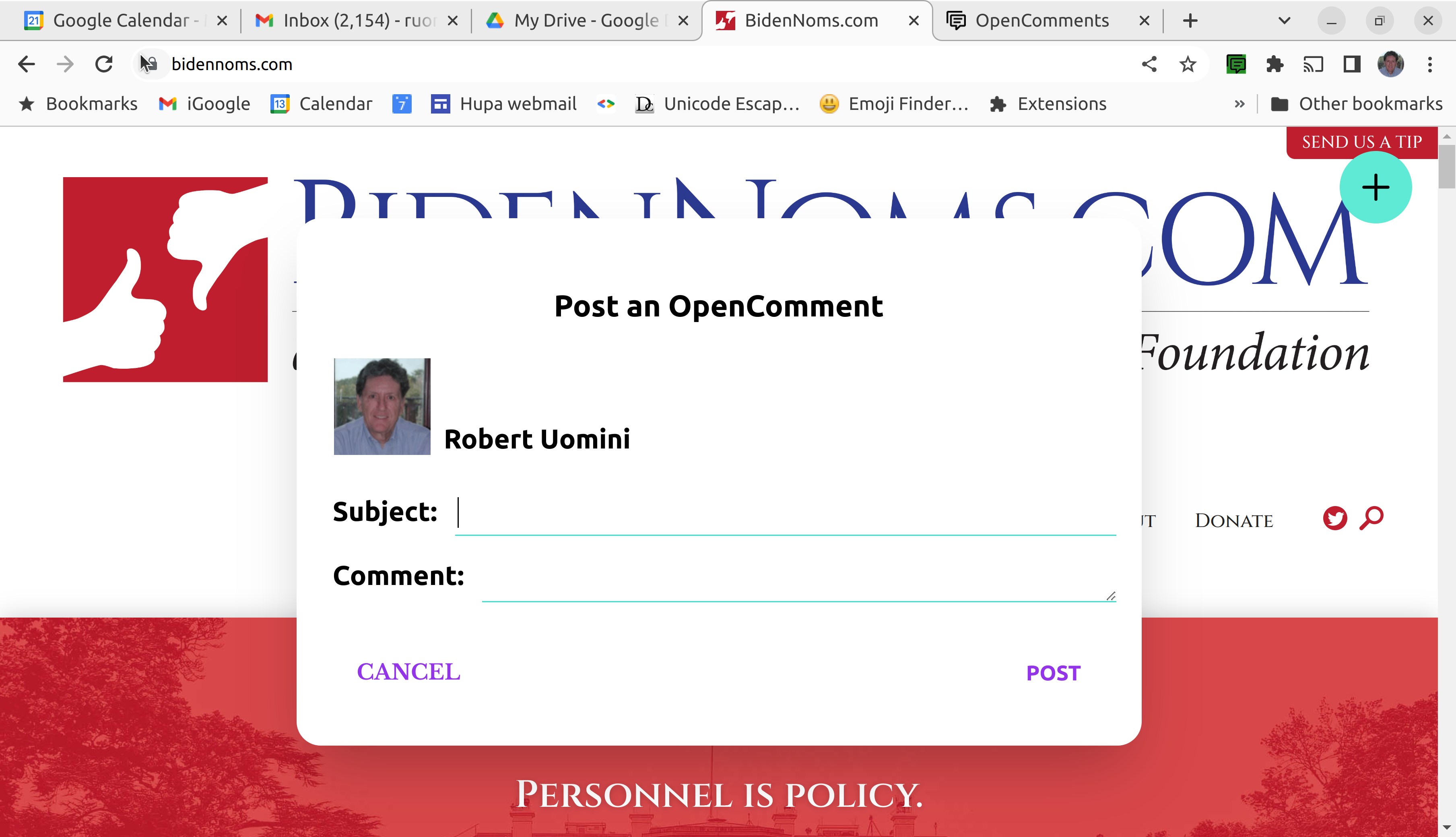Click the scrollbar down arrow
The image size is (1456, 837).
[x=1446, y=828]
